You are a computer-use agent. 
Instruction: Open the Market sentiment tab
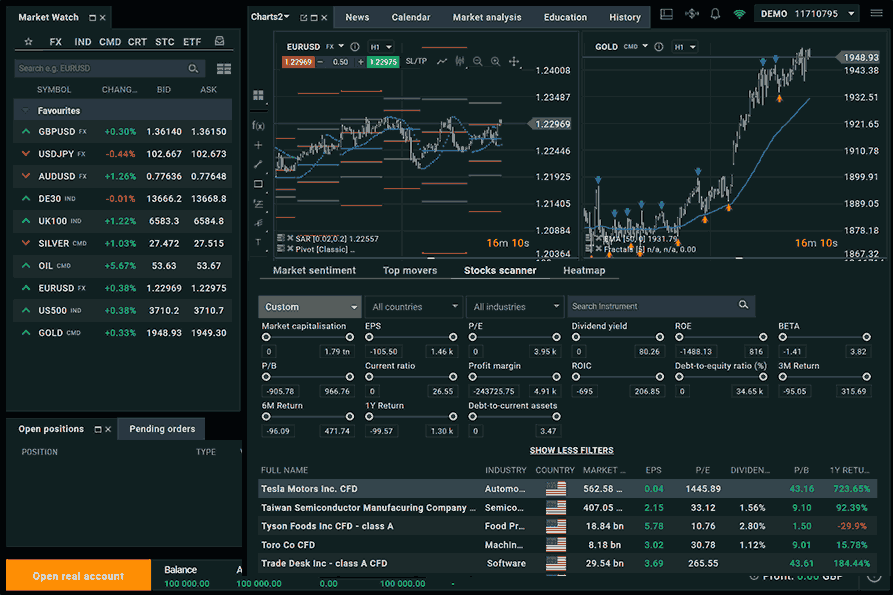point(314,270)
